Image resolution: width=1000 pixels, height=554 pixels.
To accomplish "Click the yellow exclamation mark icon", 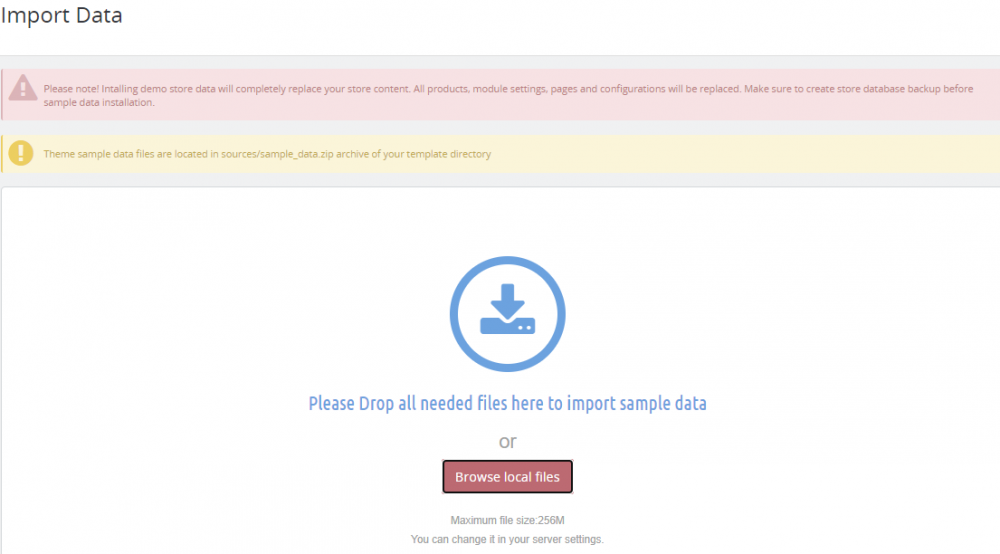I will 21,153.
